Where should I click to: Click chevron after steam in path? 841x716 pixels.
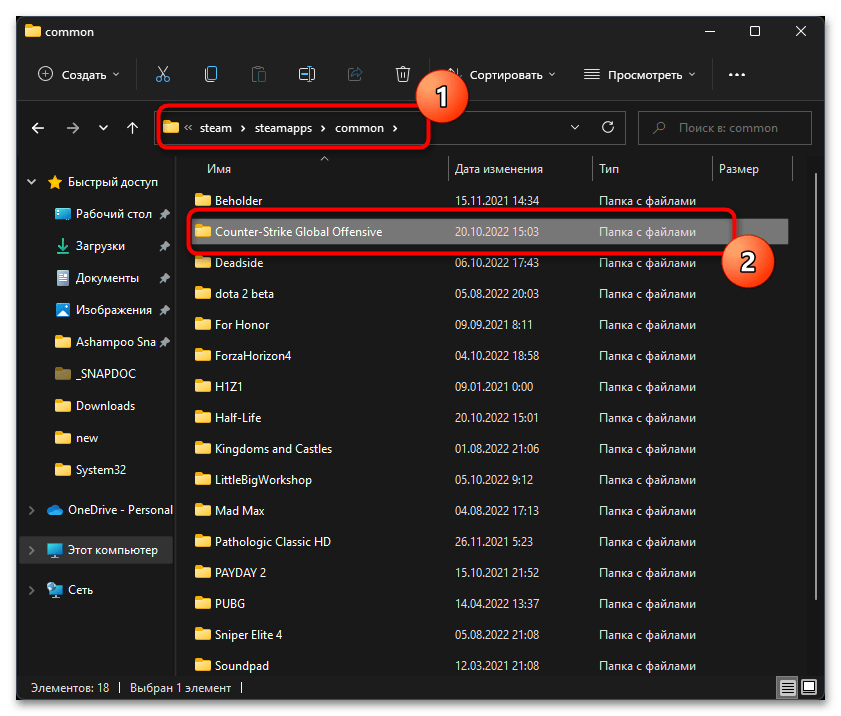[x=243, y=128]
